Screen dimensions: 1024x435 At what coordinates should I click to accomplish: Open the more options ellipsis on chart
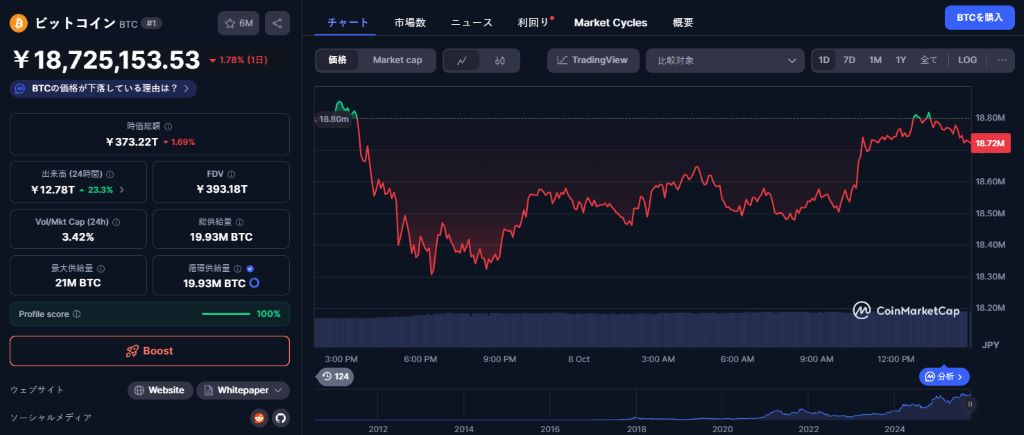point(1002,60)
